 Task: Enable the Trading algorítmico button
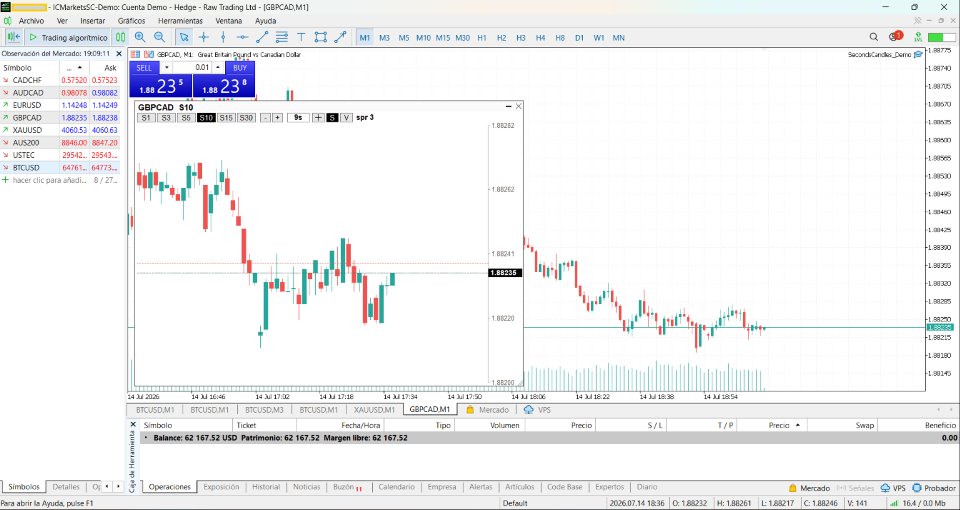click(68, 37)
